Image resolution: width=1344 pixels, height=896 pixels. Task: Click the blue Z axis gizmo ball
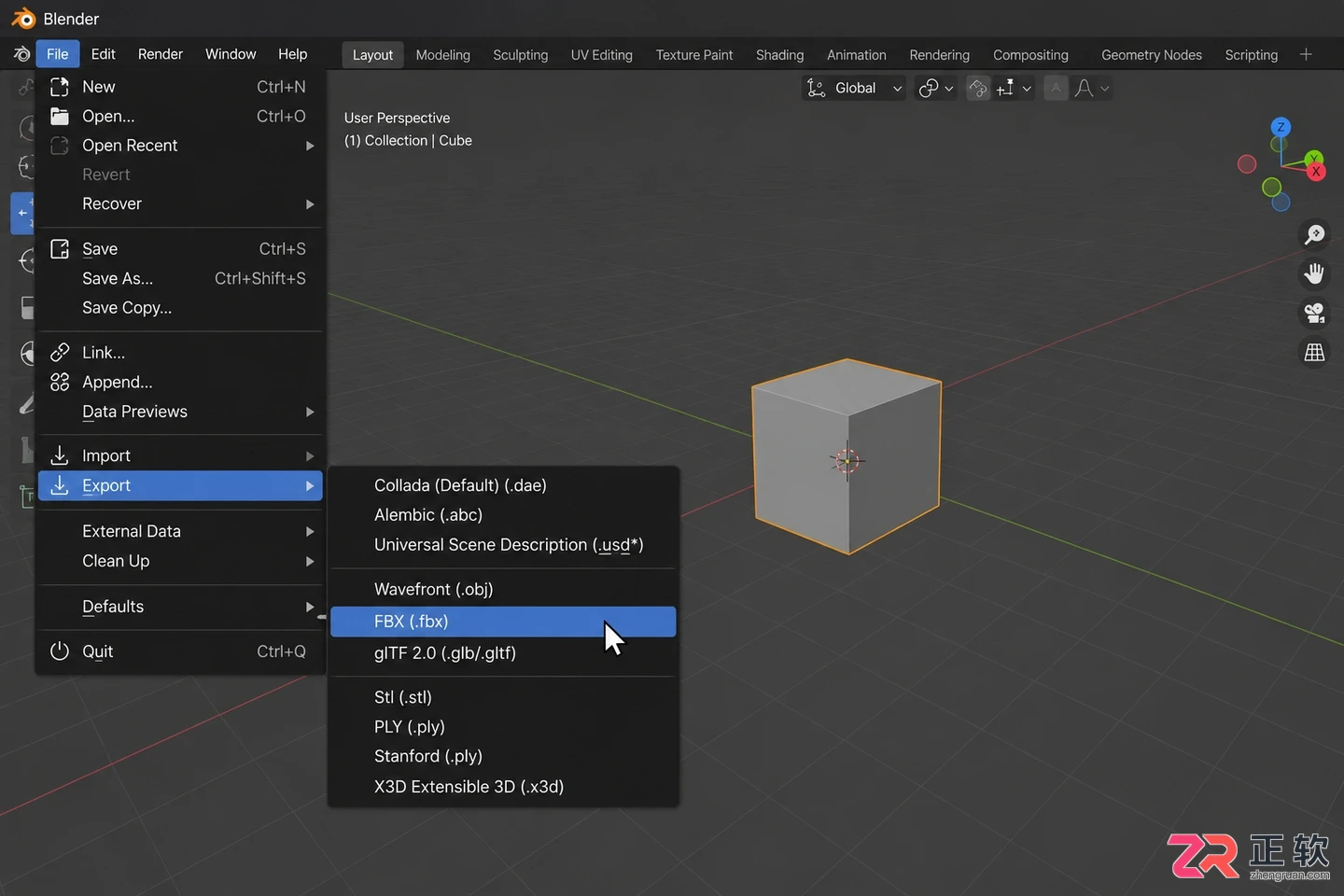tap(1281, 127)
